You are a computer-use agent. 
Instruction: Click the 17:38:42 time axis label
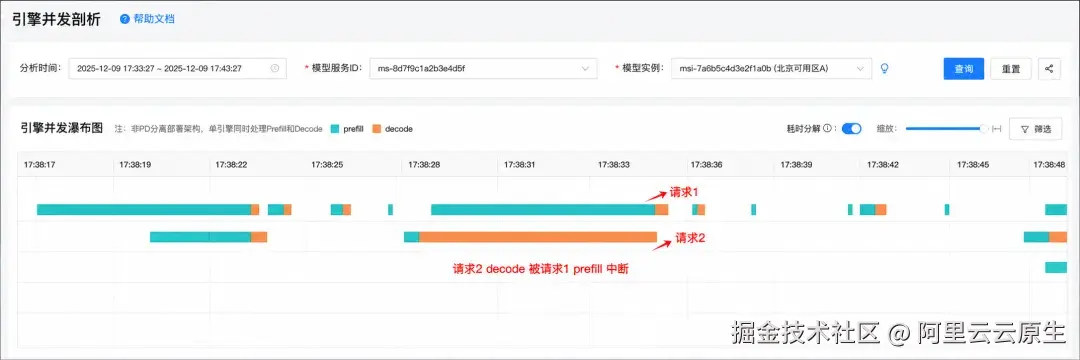coord(882,165)
